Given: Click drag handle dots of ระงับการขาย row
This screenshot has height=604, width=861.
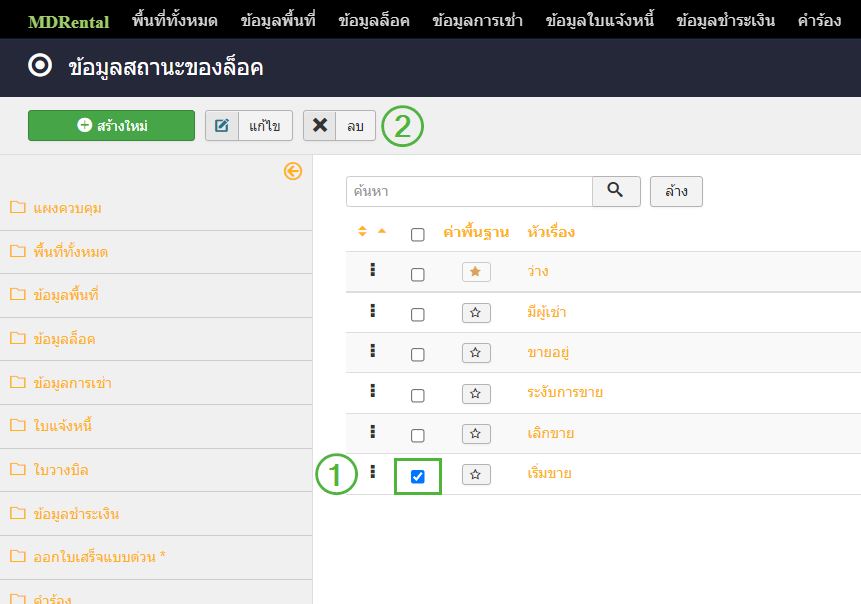Looking at the screenshot, I should pyautogui.click(x=373, y=391).
